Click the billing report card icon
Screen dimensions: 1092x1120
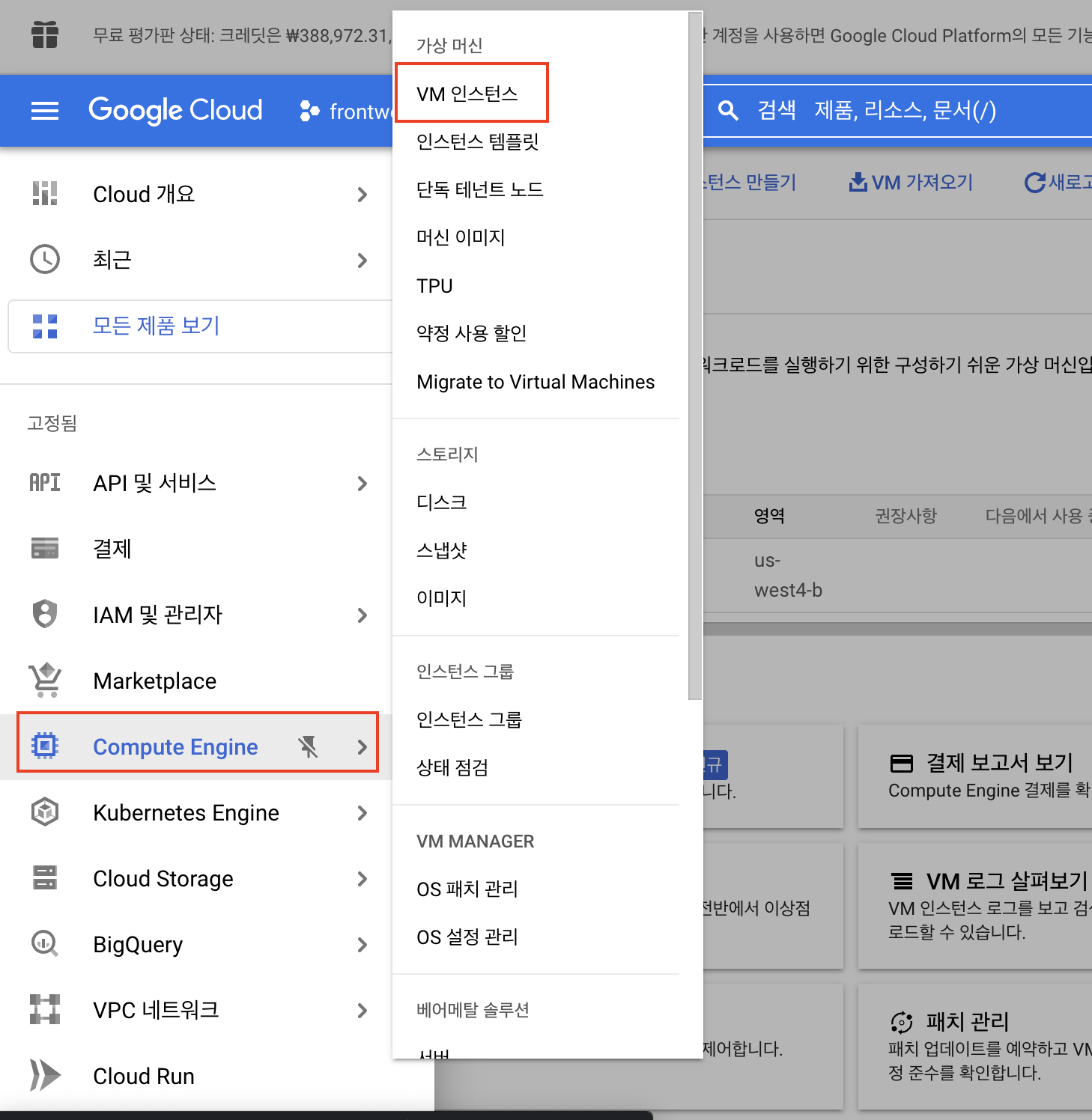click(902, 764)
